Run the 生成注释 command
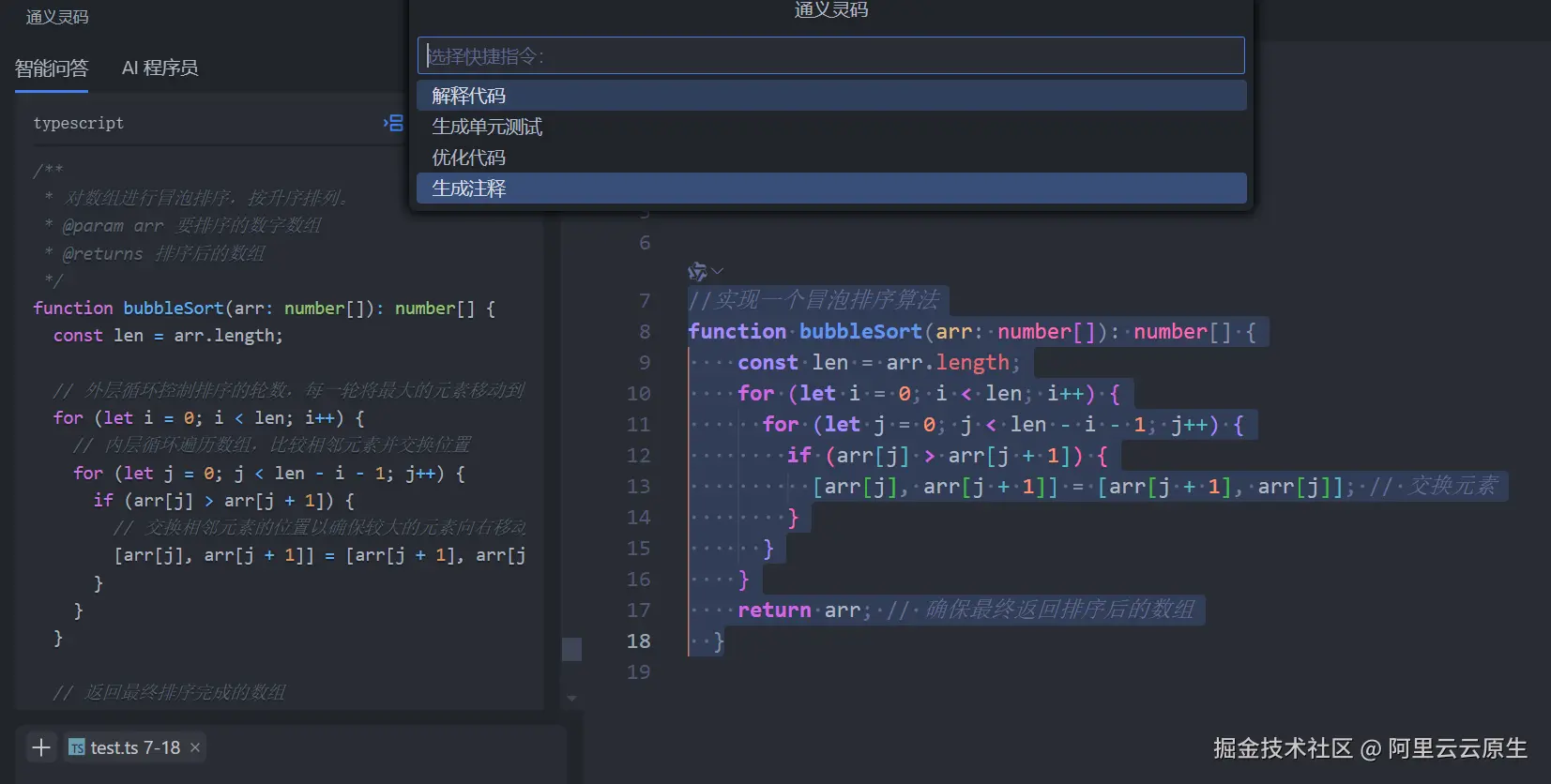1551x784 pixels. (x=831, y=188)
